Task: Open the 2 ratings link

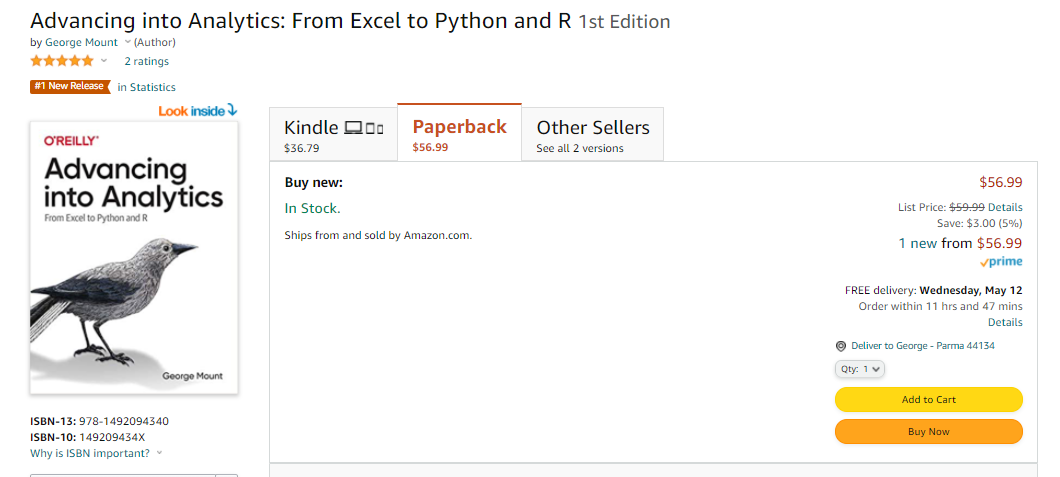Action: point(146,61)
